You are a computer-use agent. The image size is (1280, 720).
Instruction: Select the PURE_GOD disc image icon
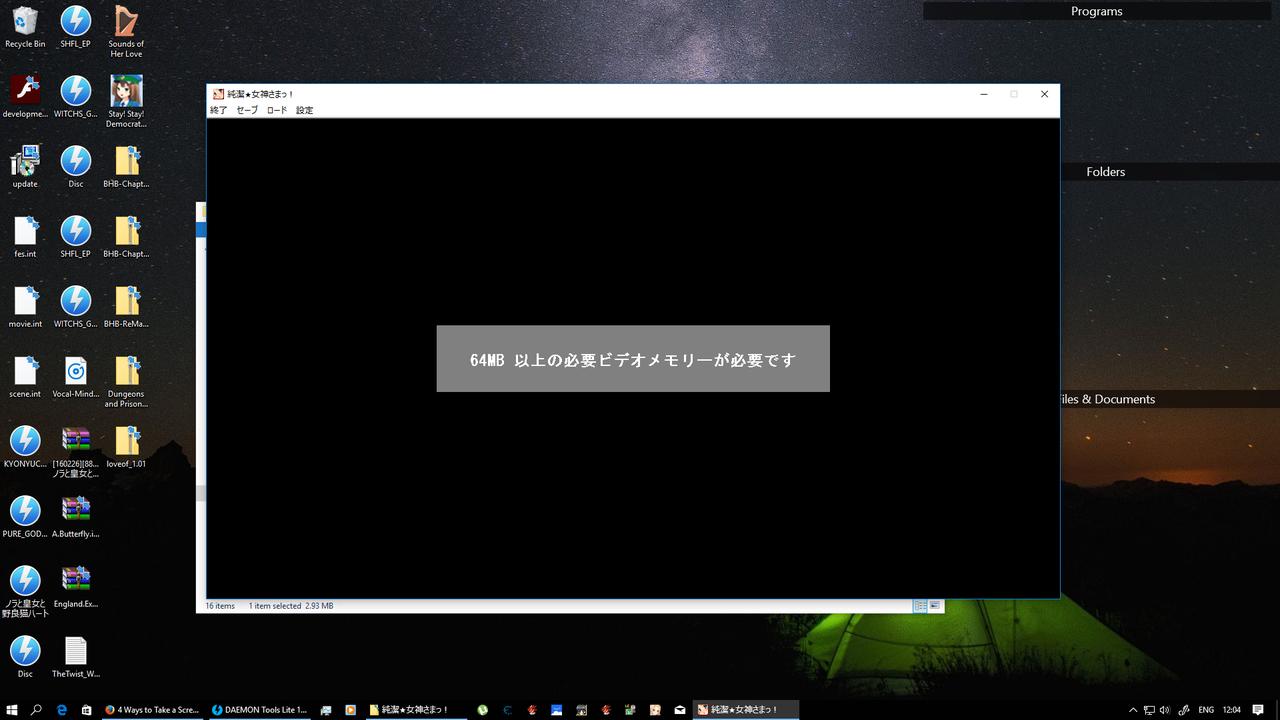pos(25,512)
